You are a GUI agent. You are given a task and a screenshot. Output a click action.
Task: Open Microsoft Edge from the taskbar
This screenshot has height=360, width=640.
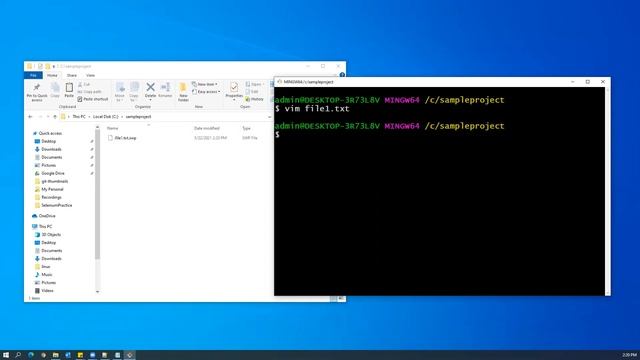click(x=31, y=355)
